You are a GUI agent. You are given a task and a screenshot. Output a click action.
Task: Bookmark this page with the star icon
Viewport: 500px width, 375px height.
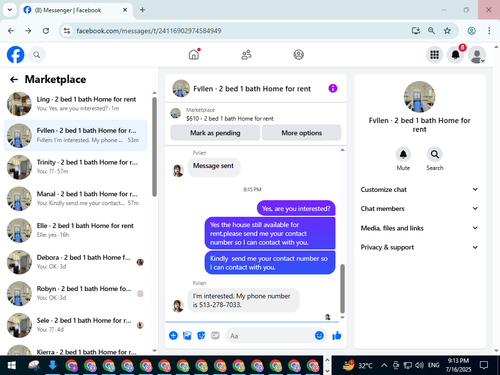(x=447, y=31)
